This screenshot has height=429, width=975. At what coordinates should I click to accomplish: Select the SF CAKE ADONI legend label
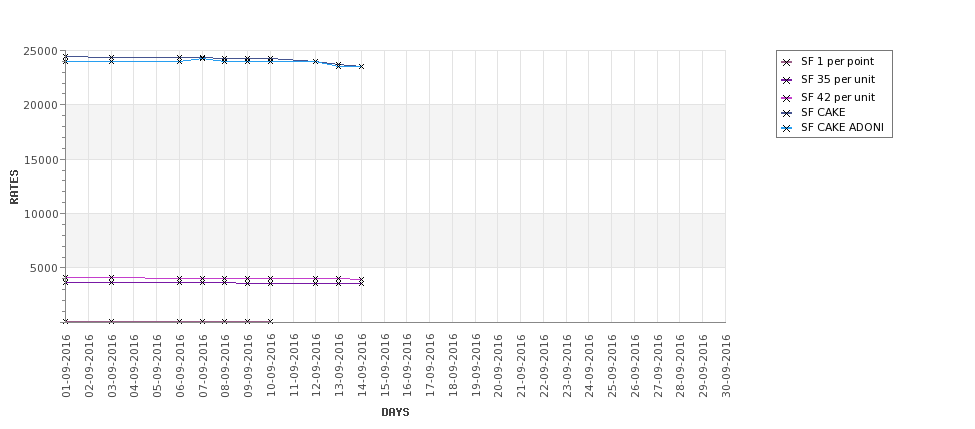tap(842, 127)
